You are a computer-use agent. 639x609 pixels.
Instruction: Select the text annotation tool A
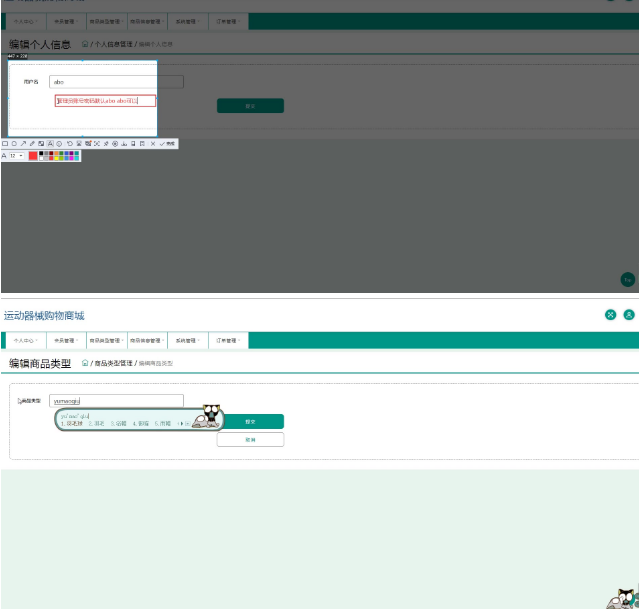[x=50, y=143]
